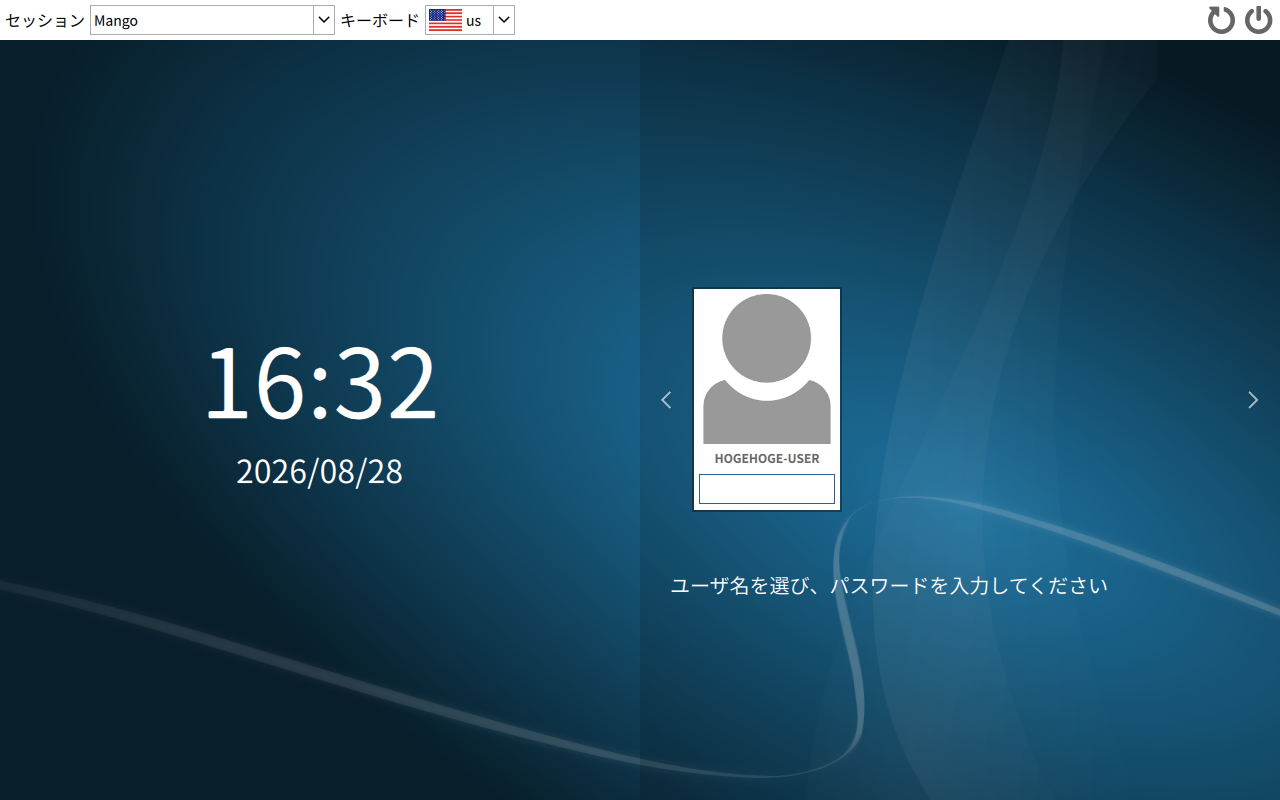This screenshot has width=1280, height=800.
Task: Click the restart icon in the top bar
Action: [x=1221, y=20]
